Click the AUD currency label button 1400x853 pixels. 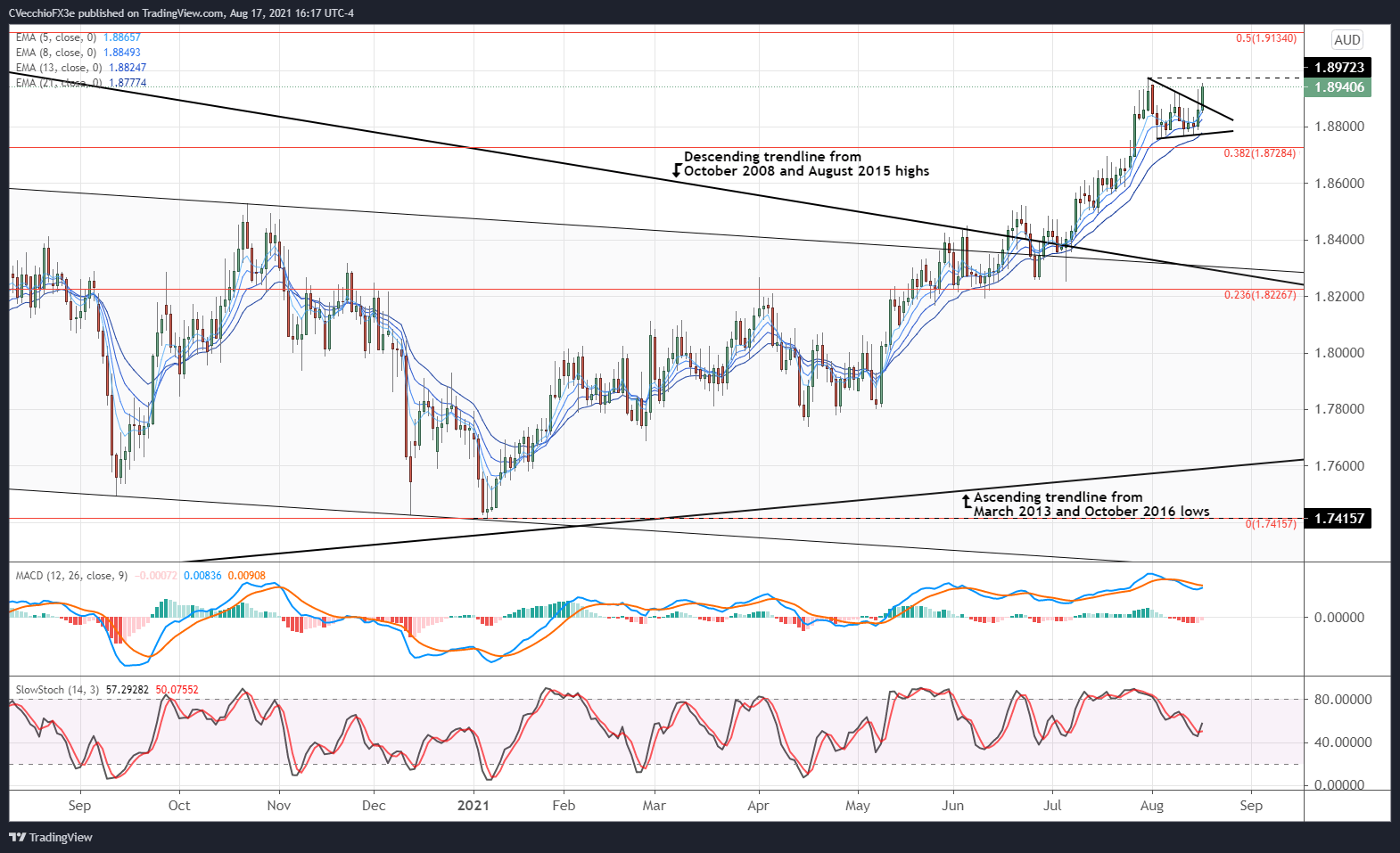point(1346,40)
